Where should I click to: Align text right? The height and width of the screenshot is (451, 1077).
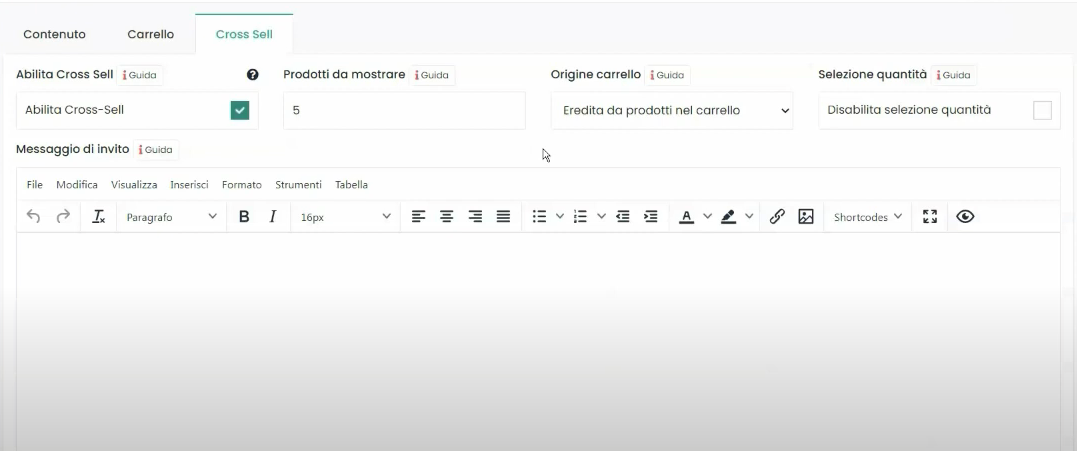(x=475, y=217)
